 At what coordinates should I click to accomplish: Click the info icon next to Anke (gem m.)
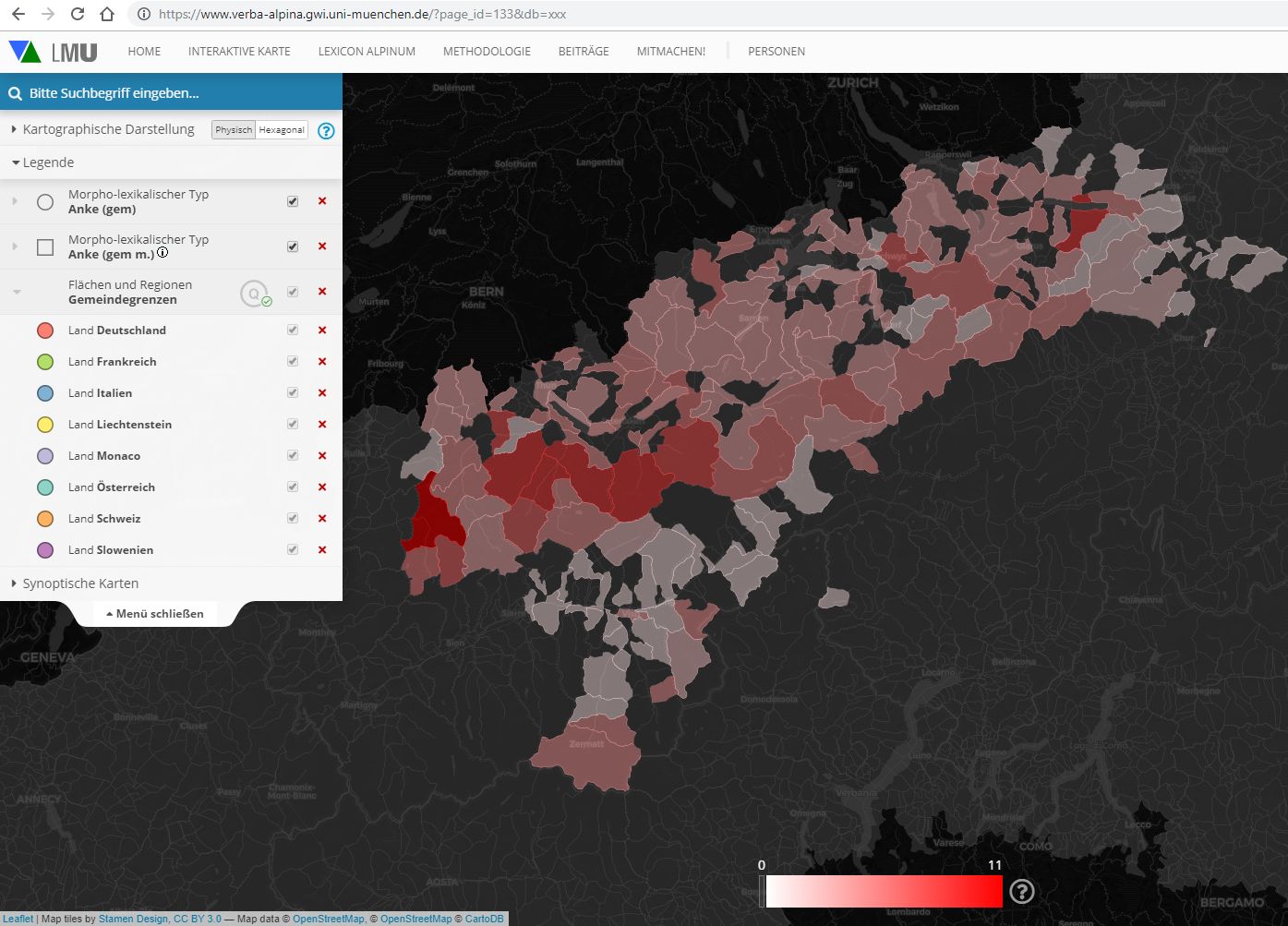click(x=163, y=253)
